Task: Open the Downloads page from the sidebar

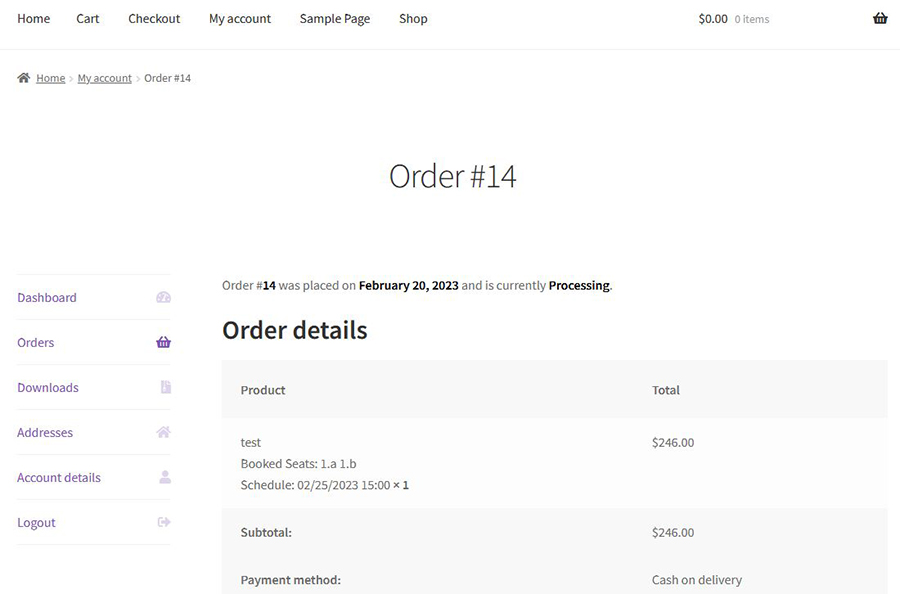Action: pos(47,387)
